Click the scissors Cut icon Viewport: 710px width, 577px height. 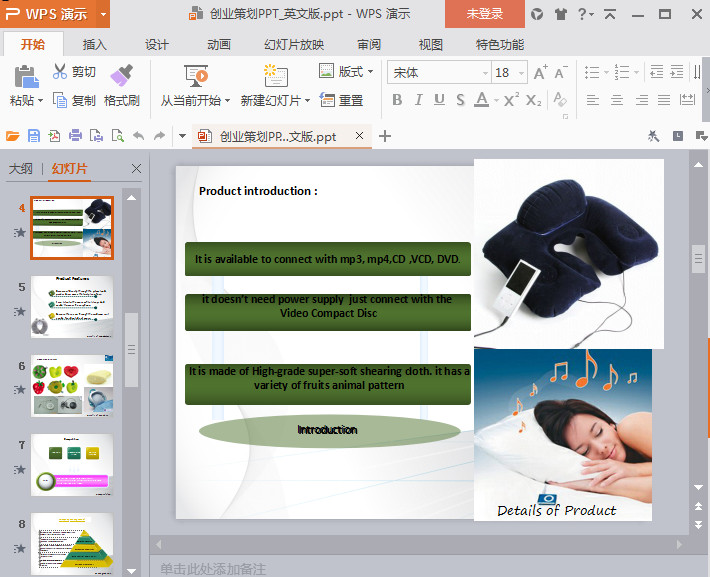tap(59, 72)
